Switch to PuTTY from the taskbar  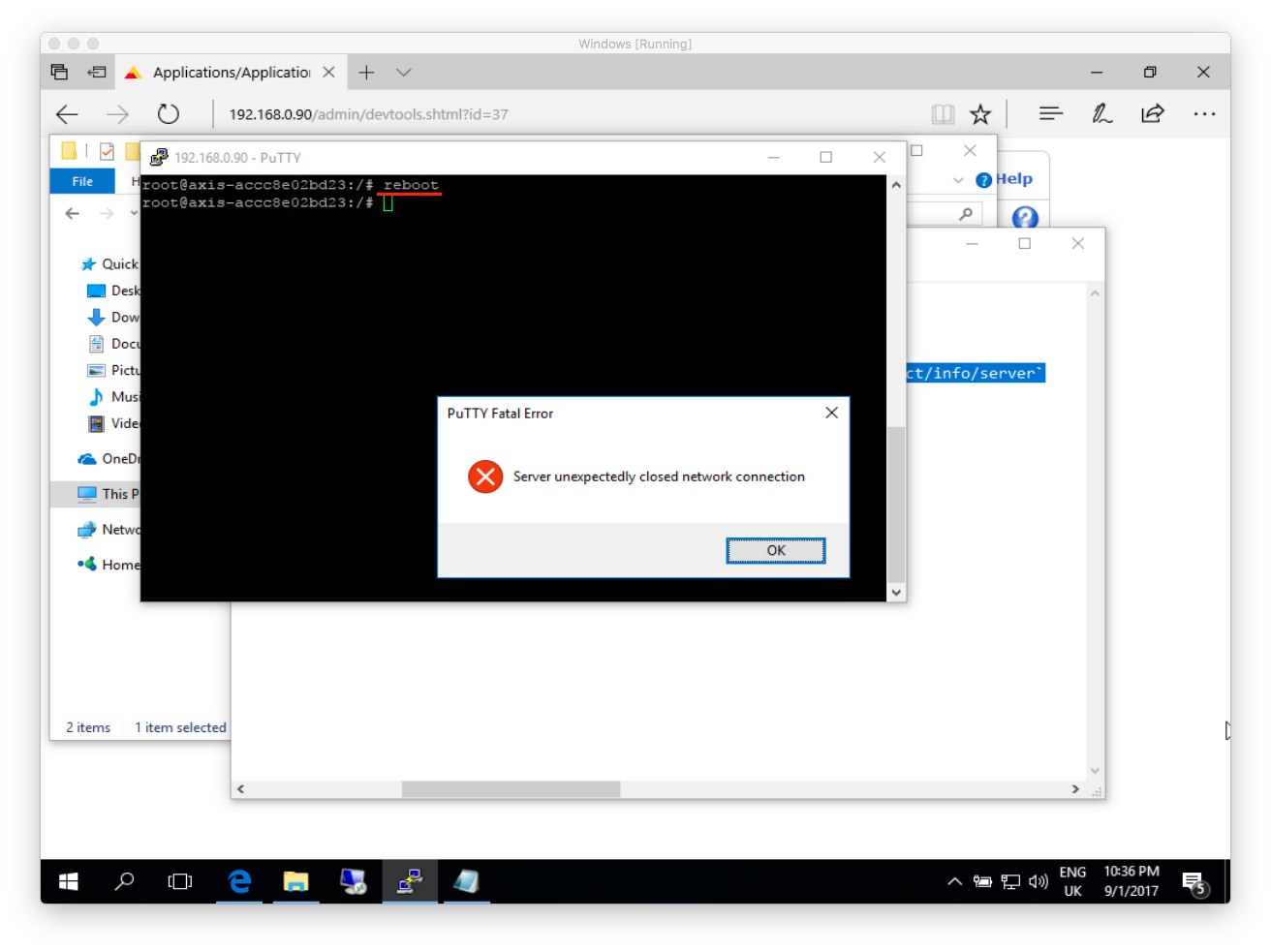coord(409,881)
